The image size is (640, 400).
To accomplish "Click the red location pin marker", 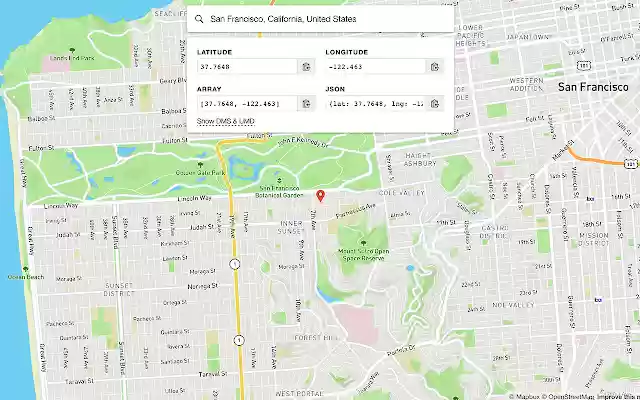I will 321,196.
